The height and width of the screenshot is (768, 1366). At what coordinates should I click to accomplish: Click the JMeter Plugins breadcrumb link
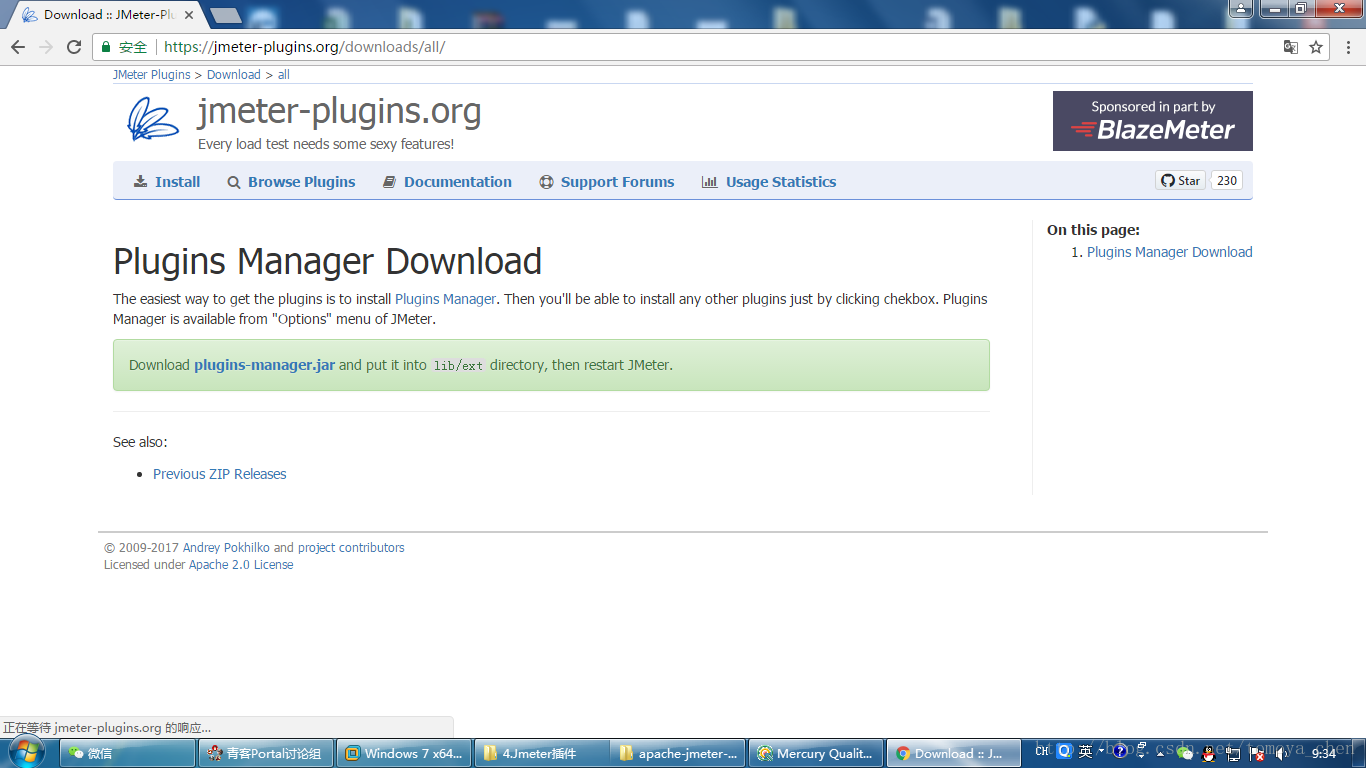pyautogui.click(x=152, y=75)
